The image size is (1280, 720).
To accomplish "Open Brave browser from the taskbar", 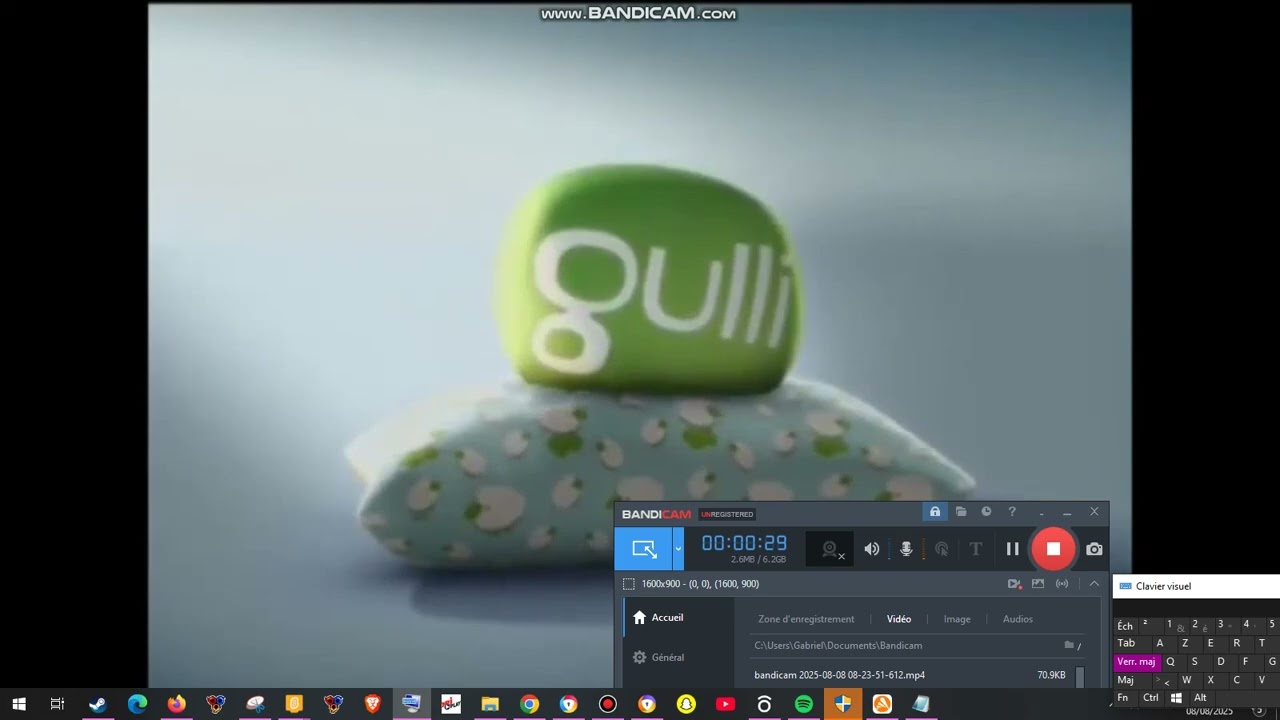I will coord(372,704).
